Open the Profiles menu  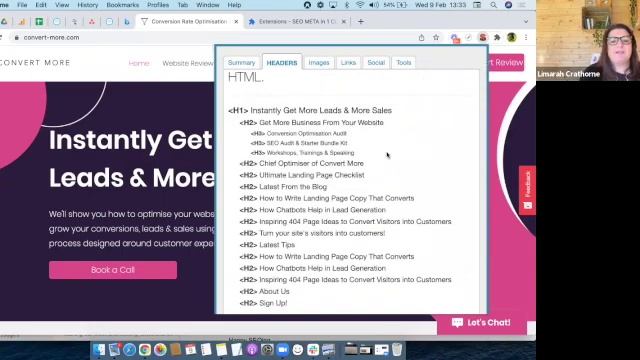[158, 5]
